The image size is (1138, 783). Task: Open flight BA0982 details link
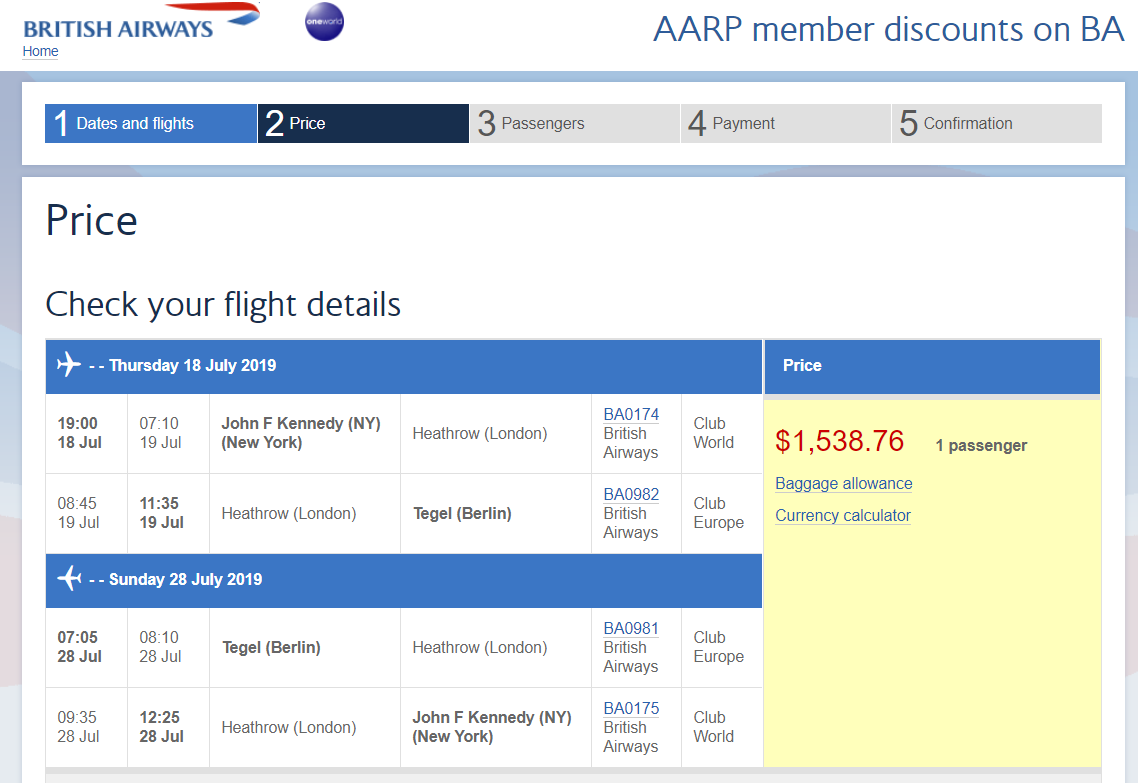[x=631, y=495]
